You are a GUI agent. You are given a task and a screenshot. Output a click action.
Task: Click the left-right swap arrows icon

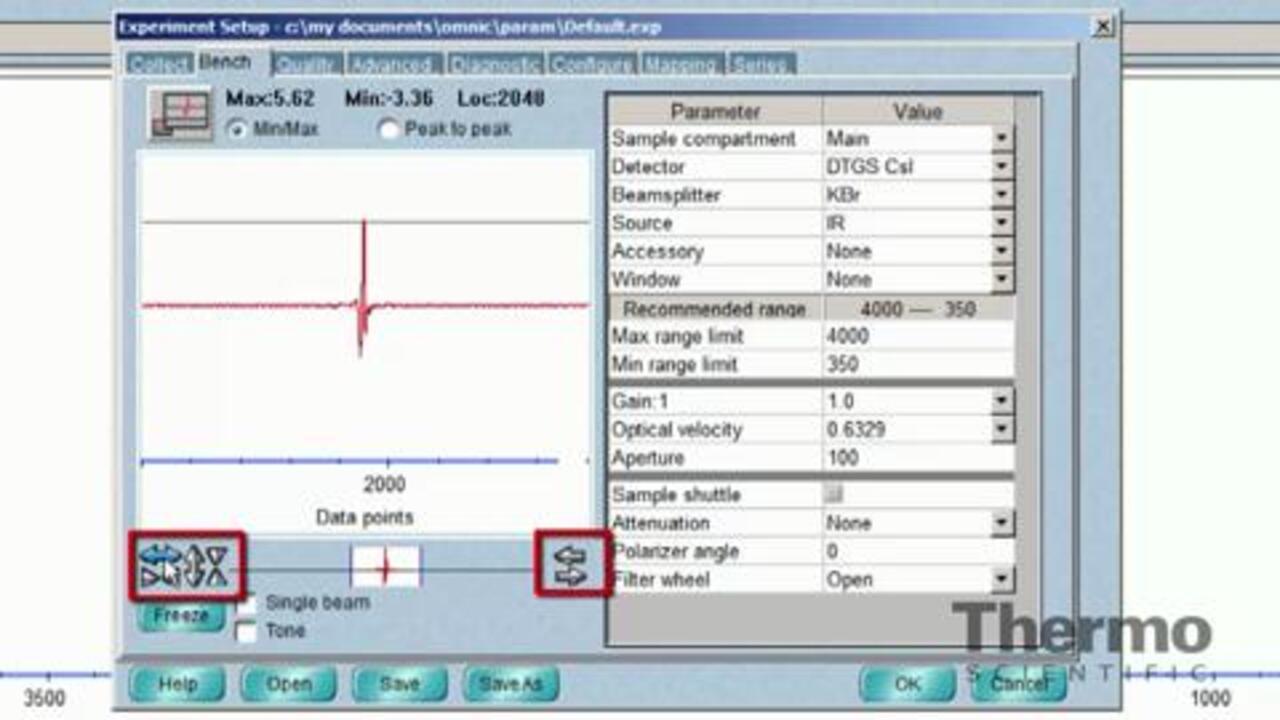point(571,565)
